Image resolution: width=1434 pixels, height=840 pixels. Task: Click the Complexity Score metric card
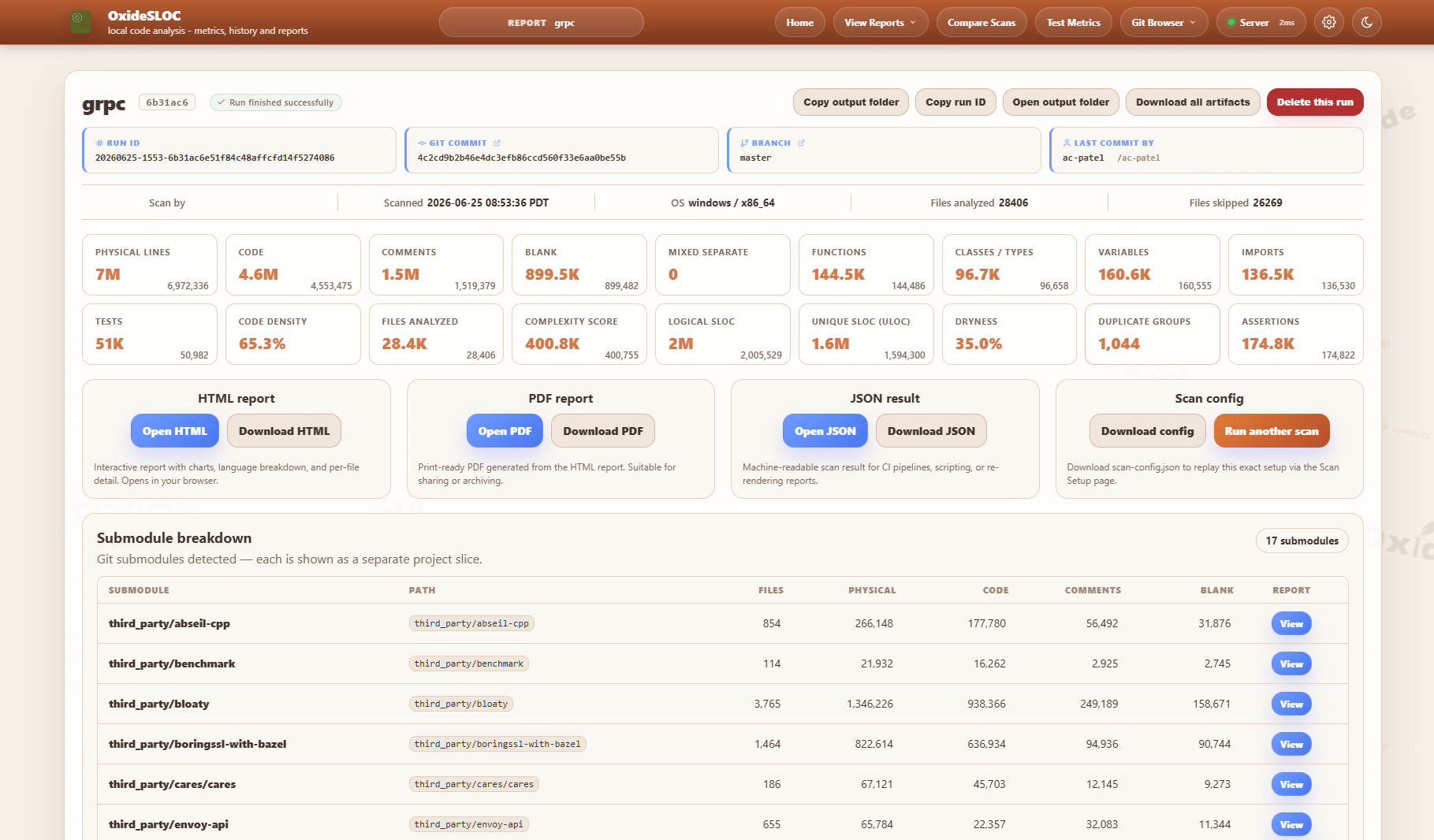tap(579, 334)
